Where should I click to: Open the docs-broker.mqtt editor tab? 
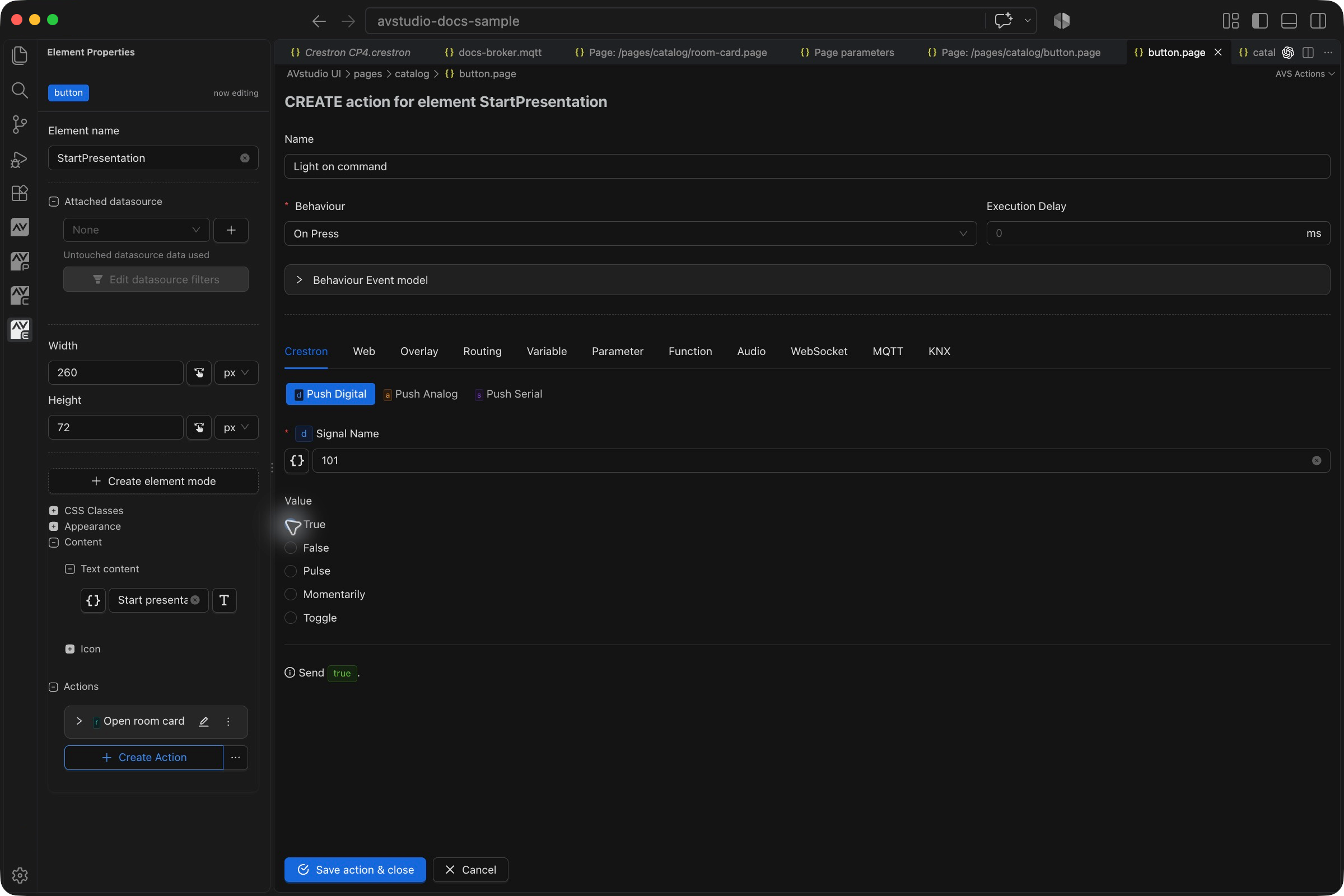pyautogui.click(x=493, y=53)
